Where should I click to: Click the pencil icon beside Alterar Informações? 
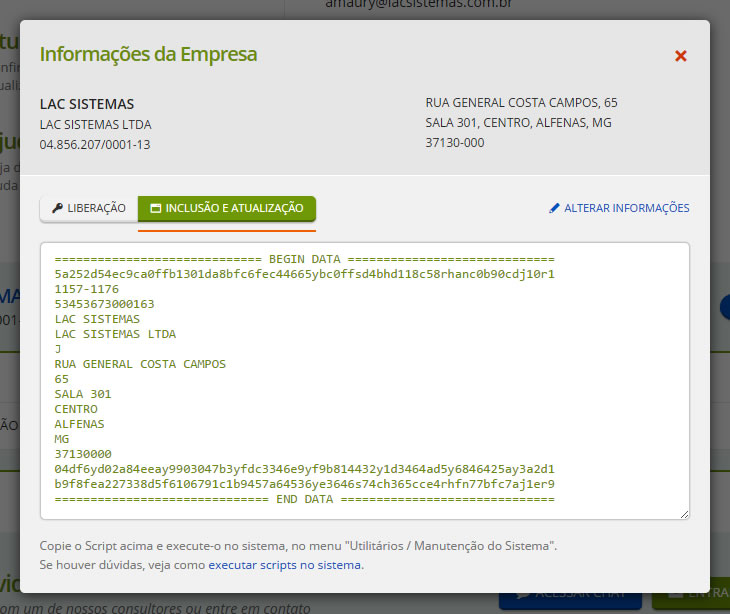point(554,208)
